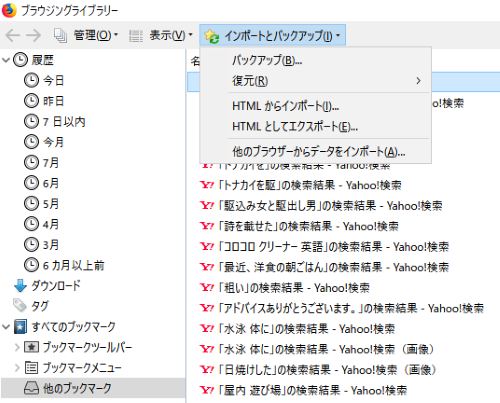Open 昨日 history

[x=53, y=101]
